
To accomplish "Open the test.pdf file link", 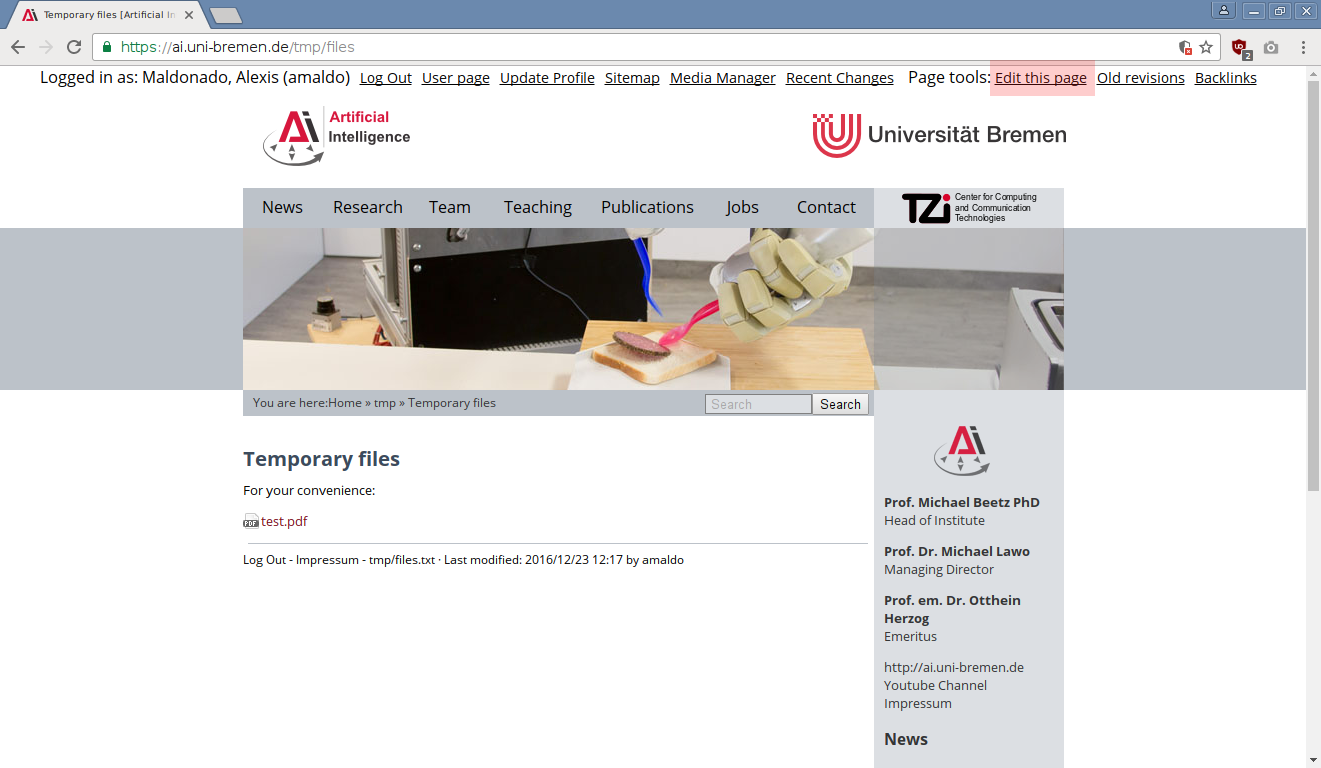I will (284, 521).
